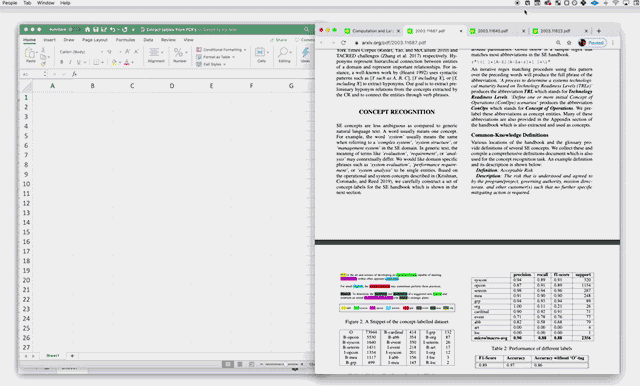The width and height of the screenshot is (640, 386).
Task: Expand the font name dropdown Calibri (Body)
Action: [102, 52]
